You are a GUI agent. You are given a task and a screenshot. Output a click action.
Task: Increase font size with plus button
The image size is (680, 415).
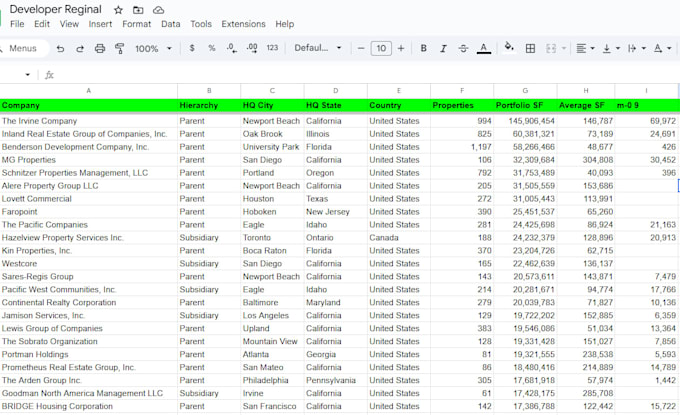[x=401, y=48]
